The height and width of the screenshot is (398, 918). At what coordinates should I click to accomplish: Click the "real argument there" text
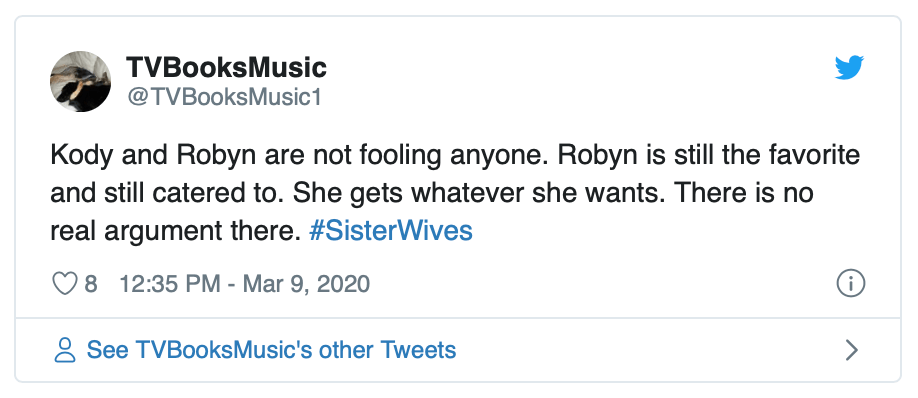pyautogui.click(x=175, y=231)
